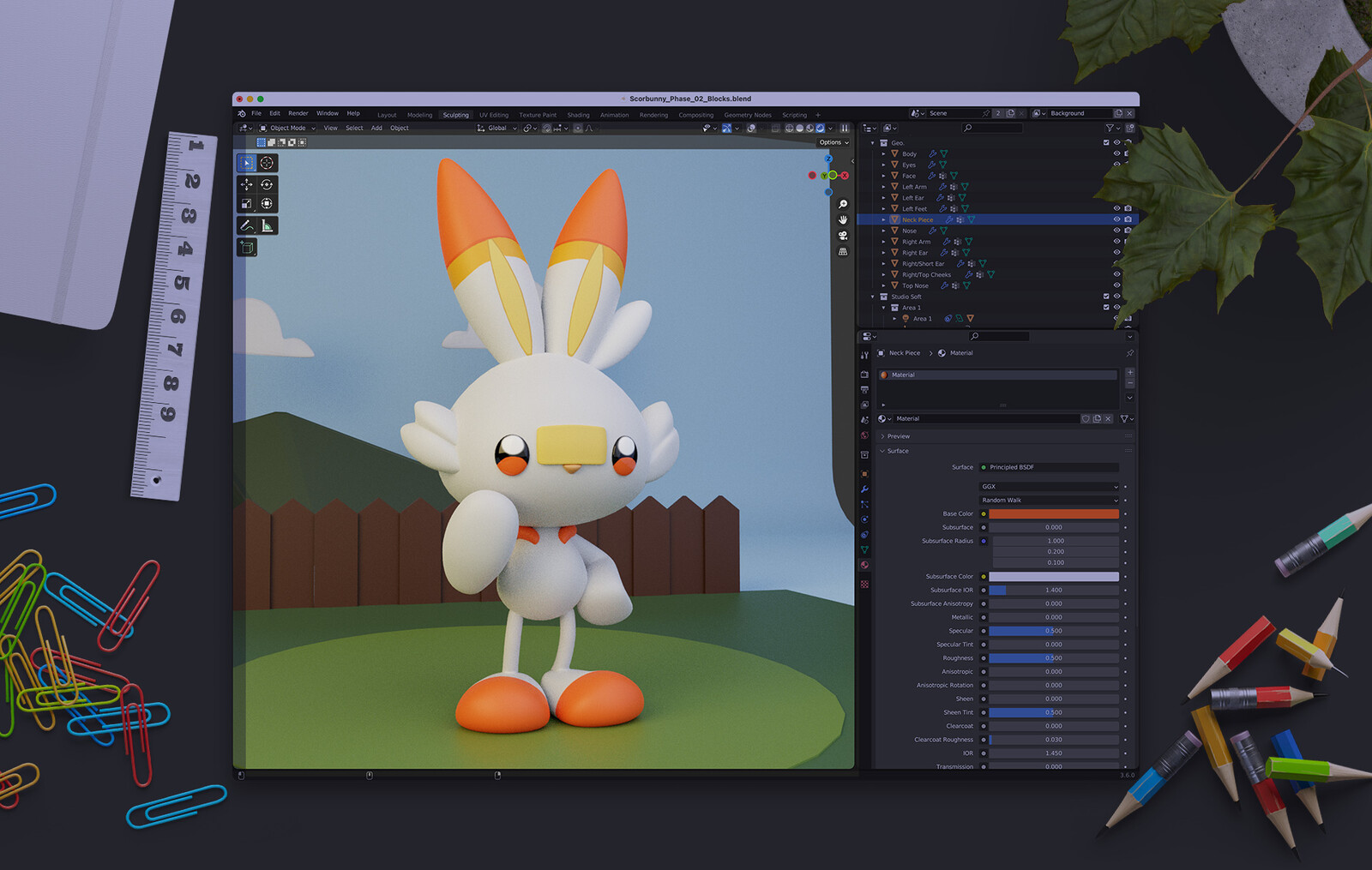Click the Roughness slider
1372x870 pixels.
pos(1054,658)
